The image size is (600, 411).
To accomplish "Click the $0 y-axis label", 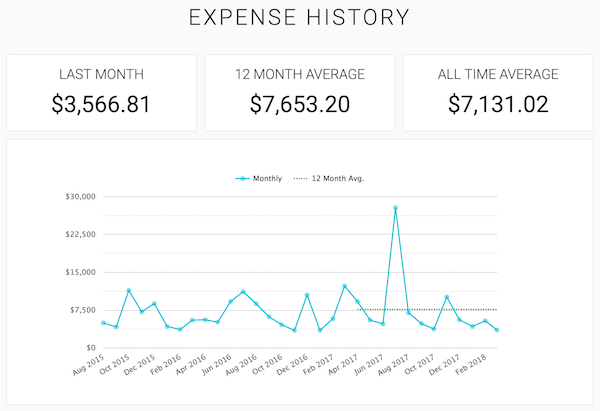I will click(x=91, y=348).
